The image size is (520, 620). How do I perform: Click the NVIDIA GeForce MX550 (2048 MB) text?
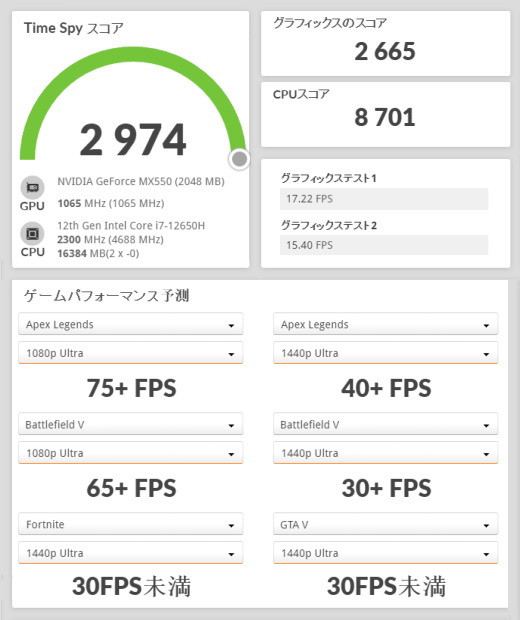(141, 181)
